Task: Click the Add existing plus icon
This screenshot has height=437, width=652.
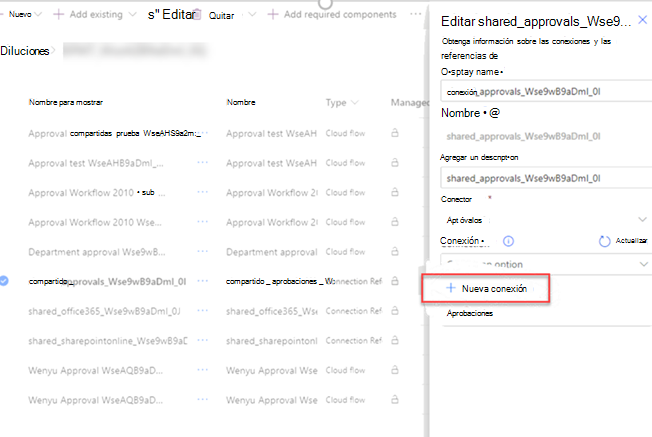Action: click(x=59, y=15)
